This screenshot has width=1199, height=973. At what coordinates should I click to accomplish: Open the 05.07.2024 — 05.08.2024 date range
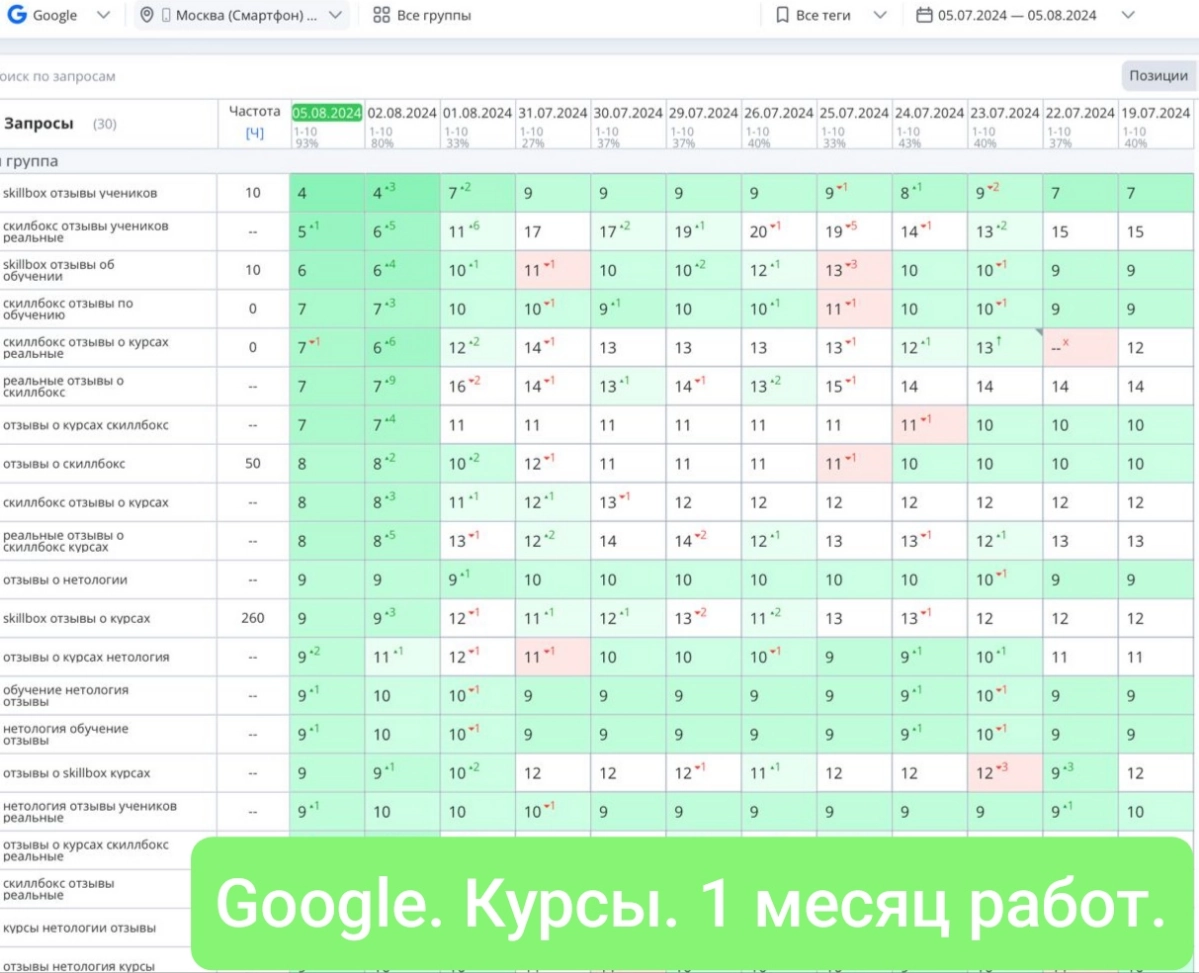click(x=1017, y=15)
